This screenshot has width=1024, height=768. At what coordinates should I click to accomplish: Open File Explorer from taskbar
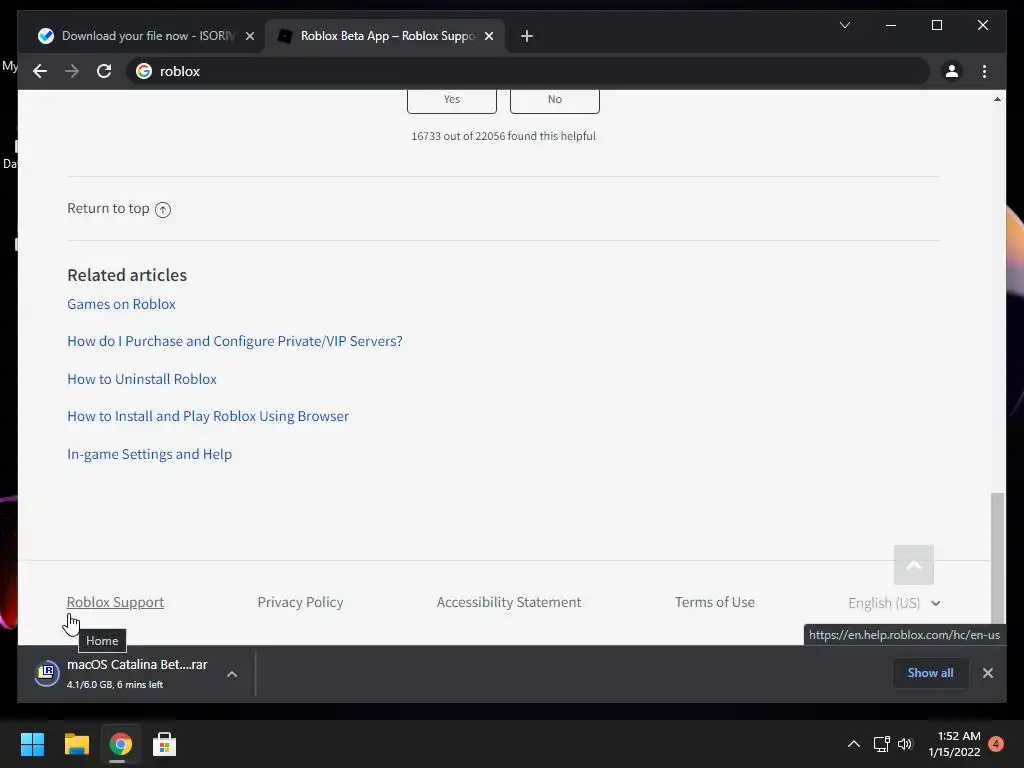click(x=76, y=744)
